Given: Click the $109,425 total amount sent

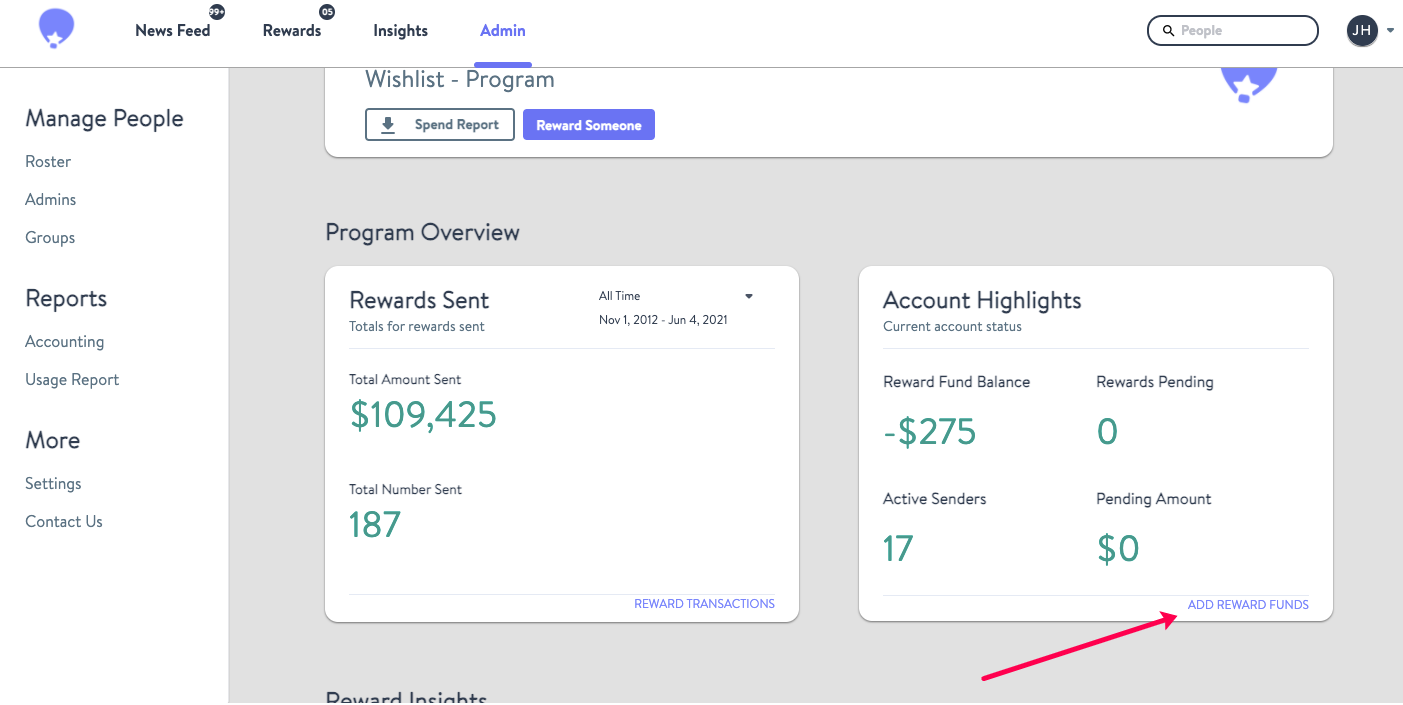Looking at the screenshot, I should pos(423,415).
